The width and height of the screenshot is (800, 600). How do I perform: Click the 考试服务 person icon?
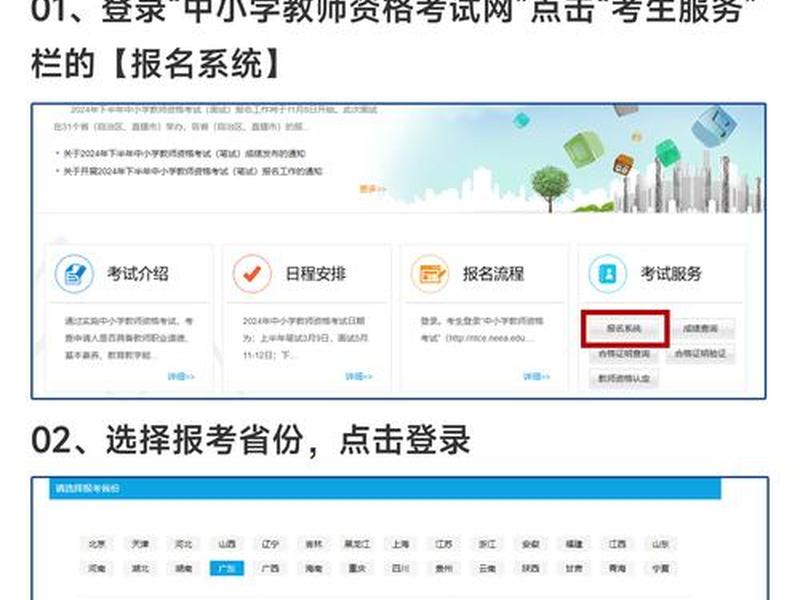[607, 274]
